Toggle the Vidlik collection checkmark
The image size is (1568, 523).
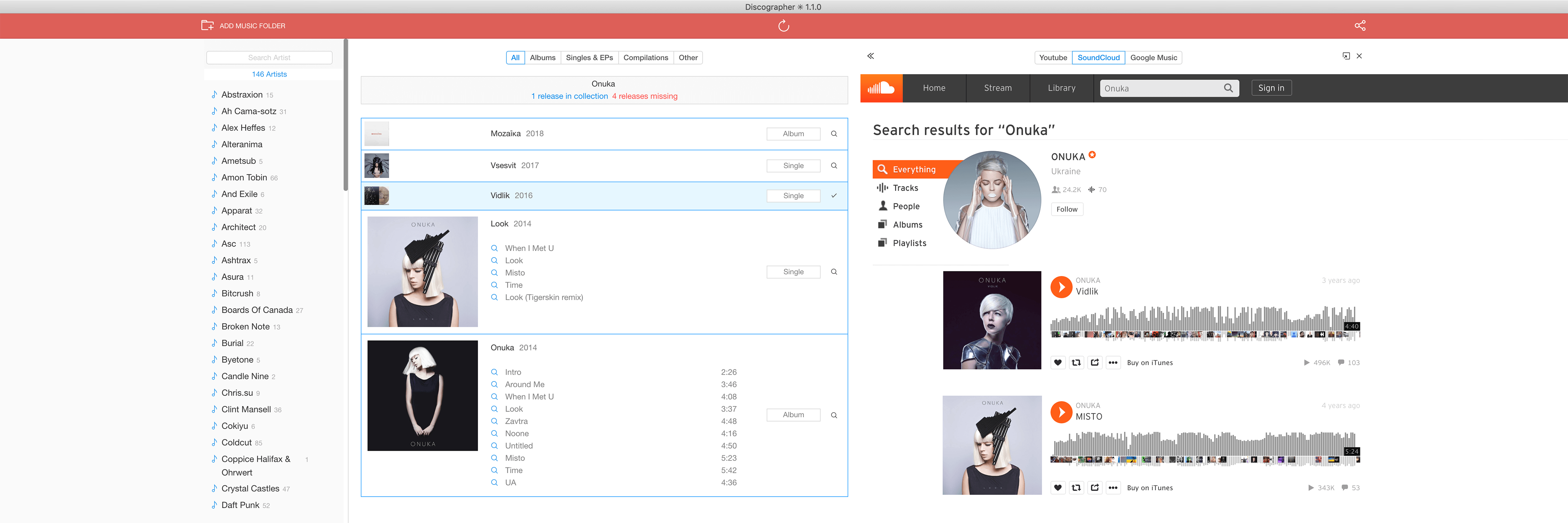[x=834, y=195]
